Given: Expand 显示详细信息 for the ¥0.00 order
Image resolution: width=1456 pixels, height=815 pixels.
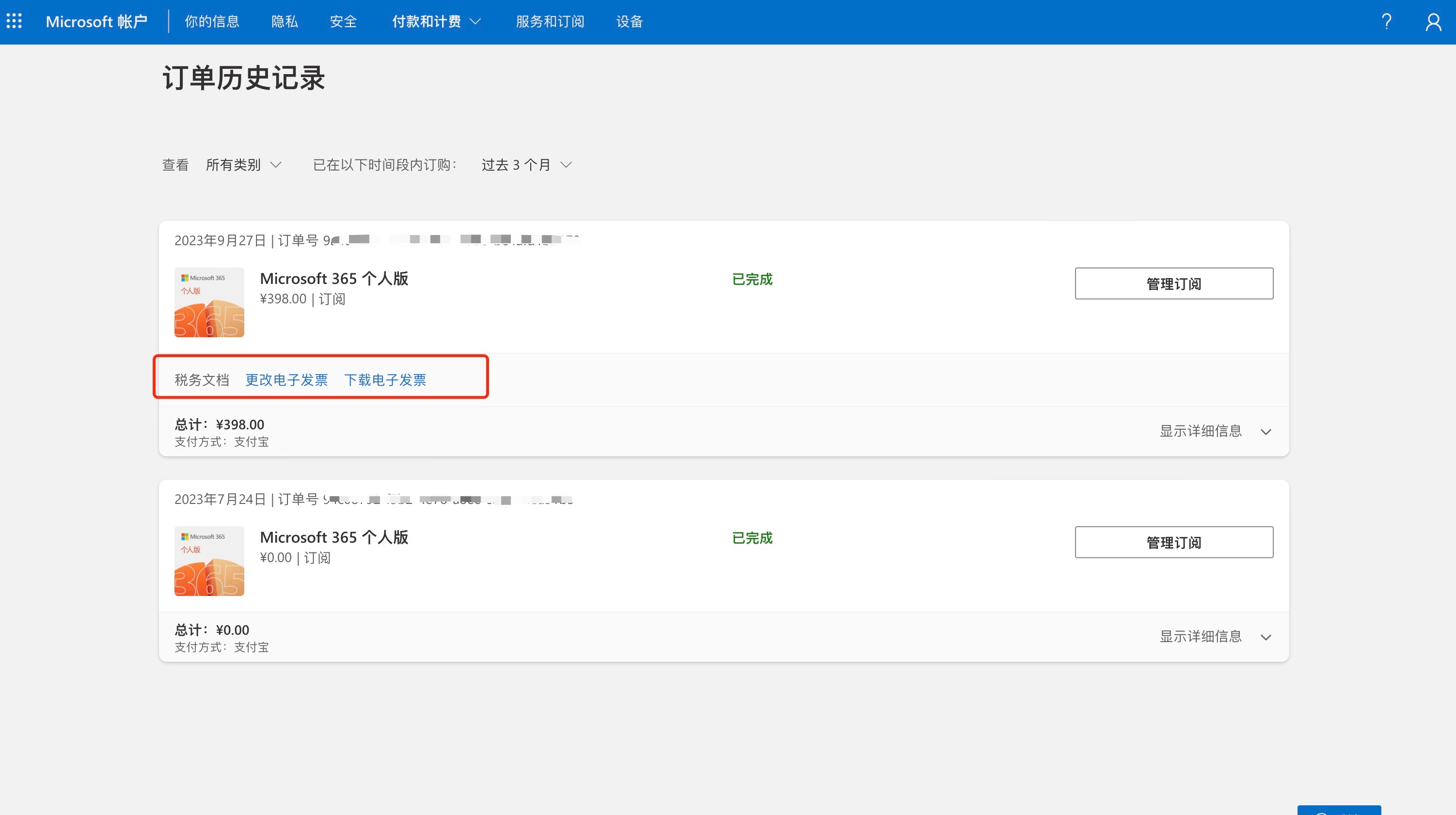Looking at the screenshot, I should coord(1215,636).
